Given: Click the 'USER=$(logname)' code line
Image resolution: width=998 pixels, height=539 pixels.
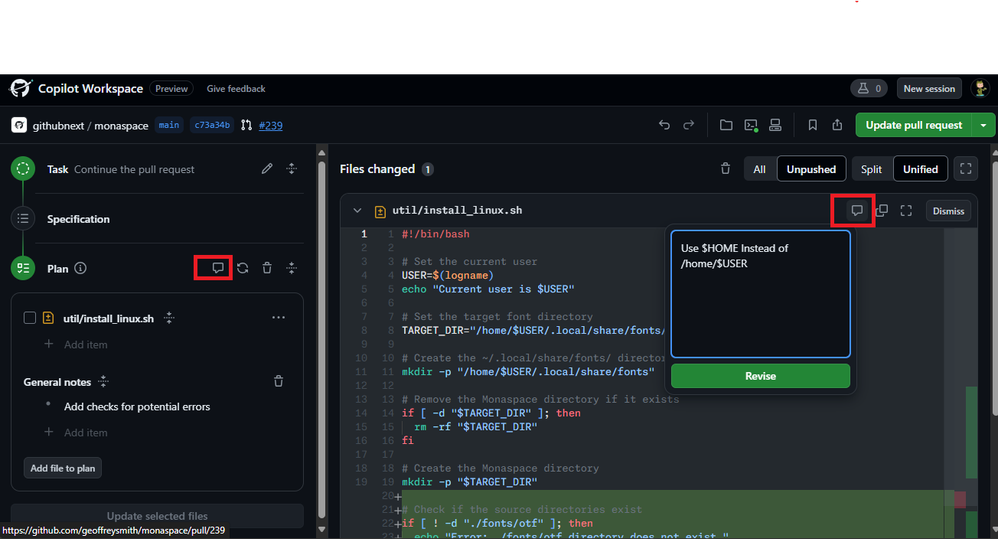Looking at the screenshot, I should tap(447, 276).
